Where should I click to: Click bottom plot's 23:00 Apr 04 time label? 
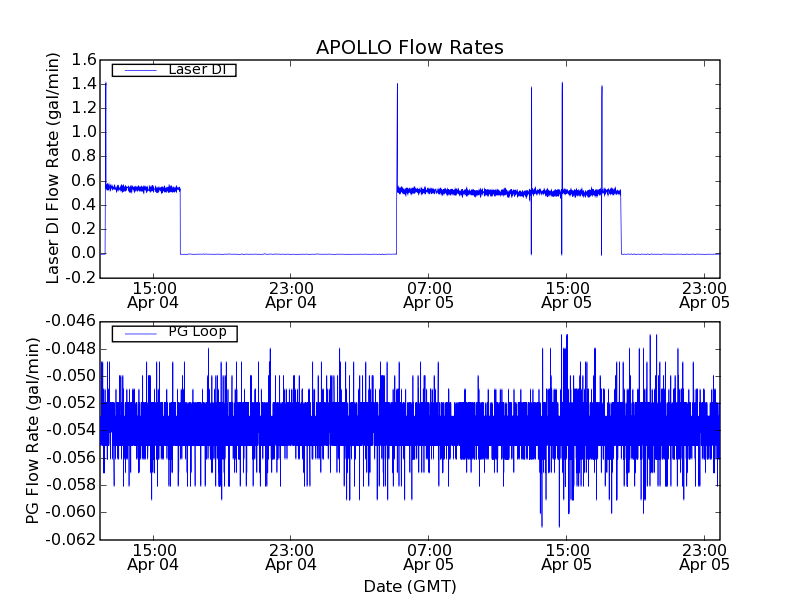(291, 556)
